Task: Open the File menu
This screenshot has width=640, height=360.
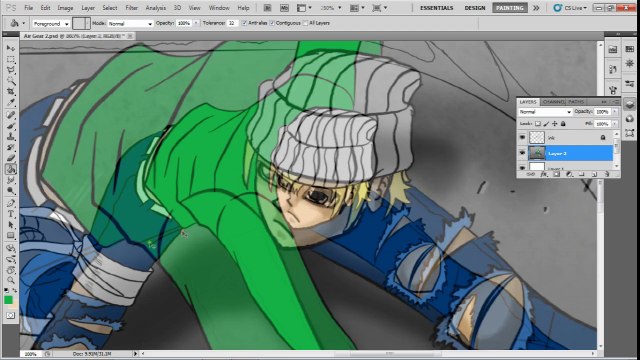Action: pos(28,8)
